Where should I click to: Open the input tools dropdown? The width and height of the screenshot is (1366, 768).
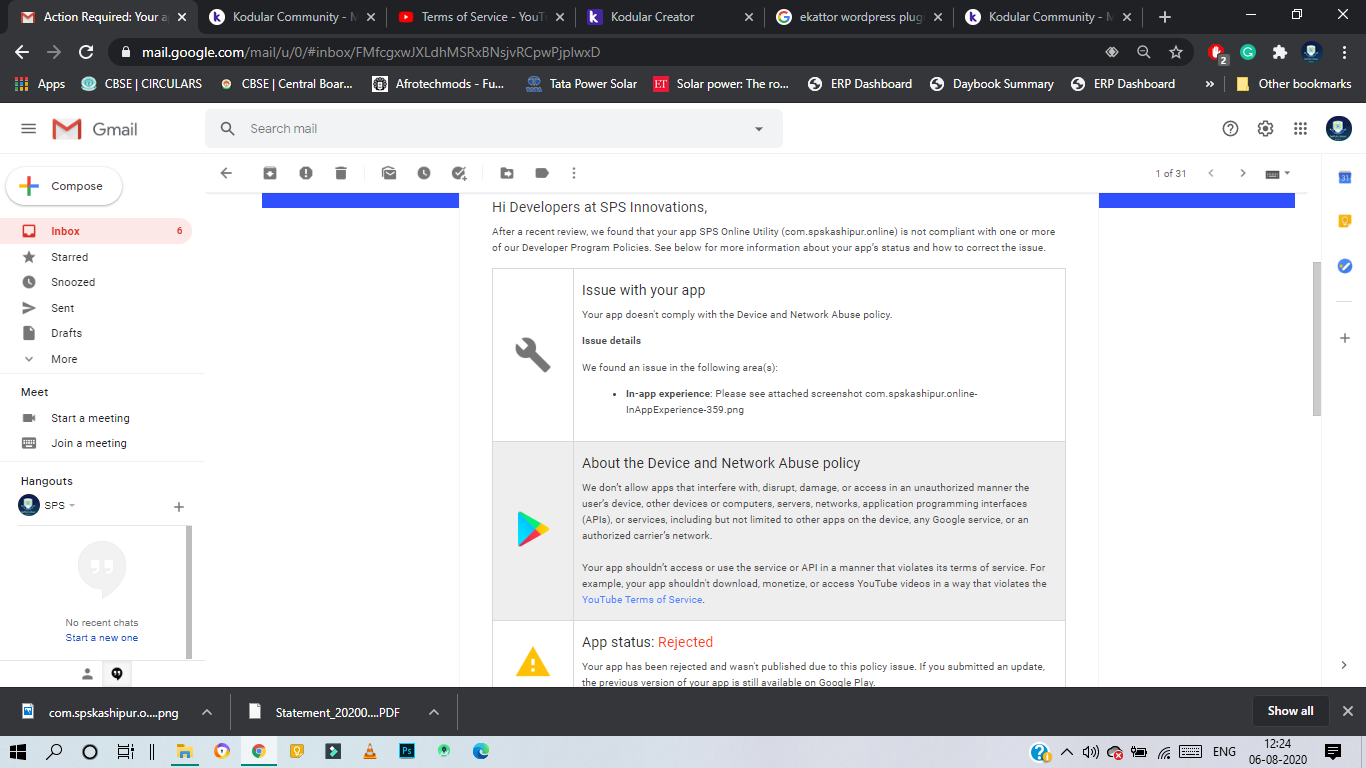(1278, 173)
